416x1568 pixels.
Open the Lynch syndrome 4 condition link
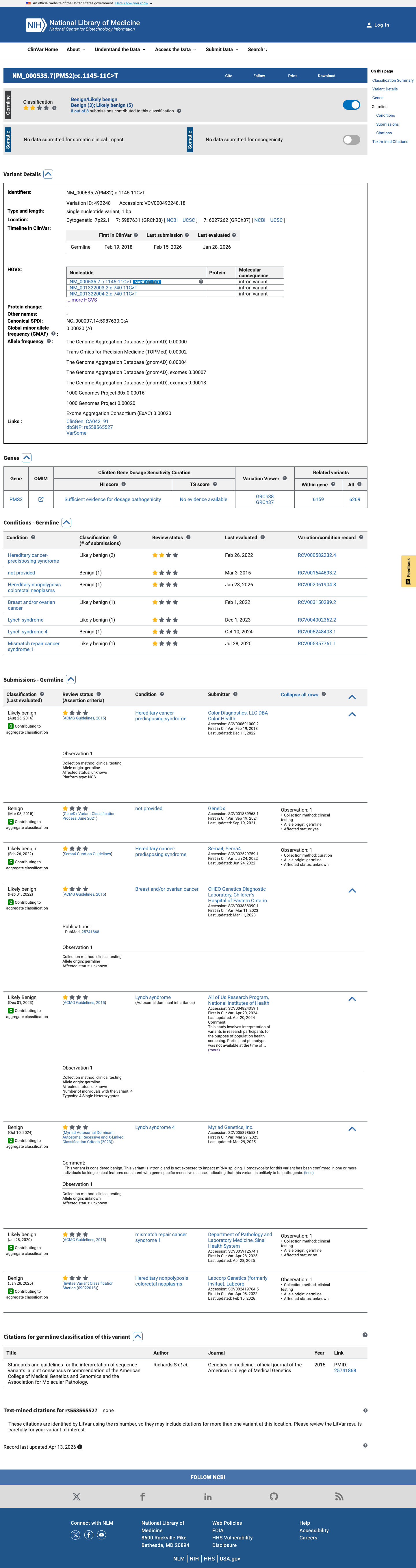click(27, 632)
